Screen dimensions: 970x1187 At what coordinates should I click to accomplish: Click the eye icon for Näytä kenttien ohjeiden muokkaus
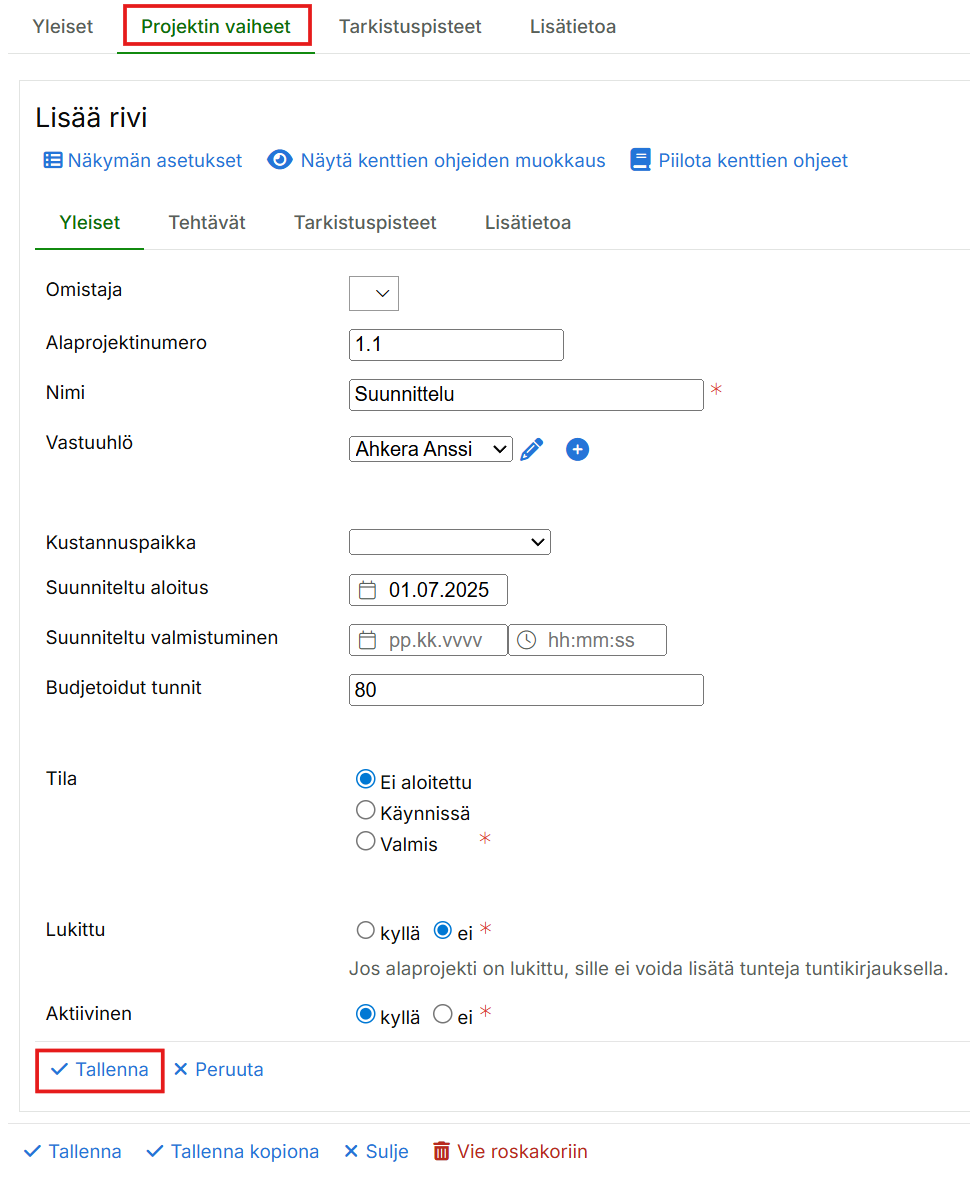[x=280, y=160]
